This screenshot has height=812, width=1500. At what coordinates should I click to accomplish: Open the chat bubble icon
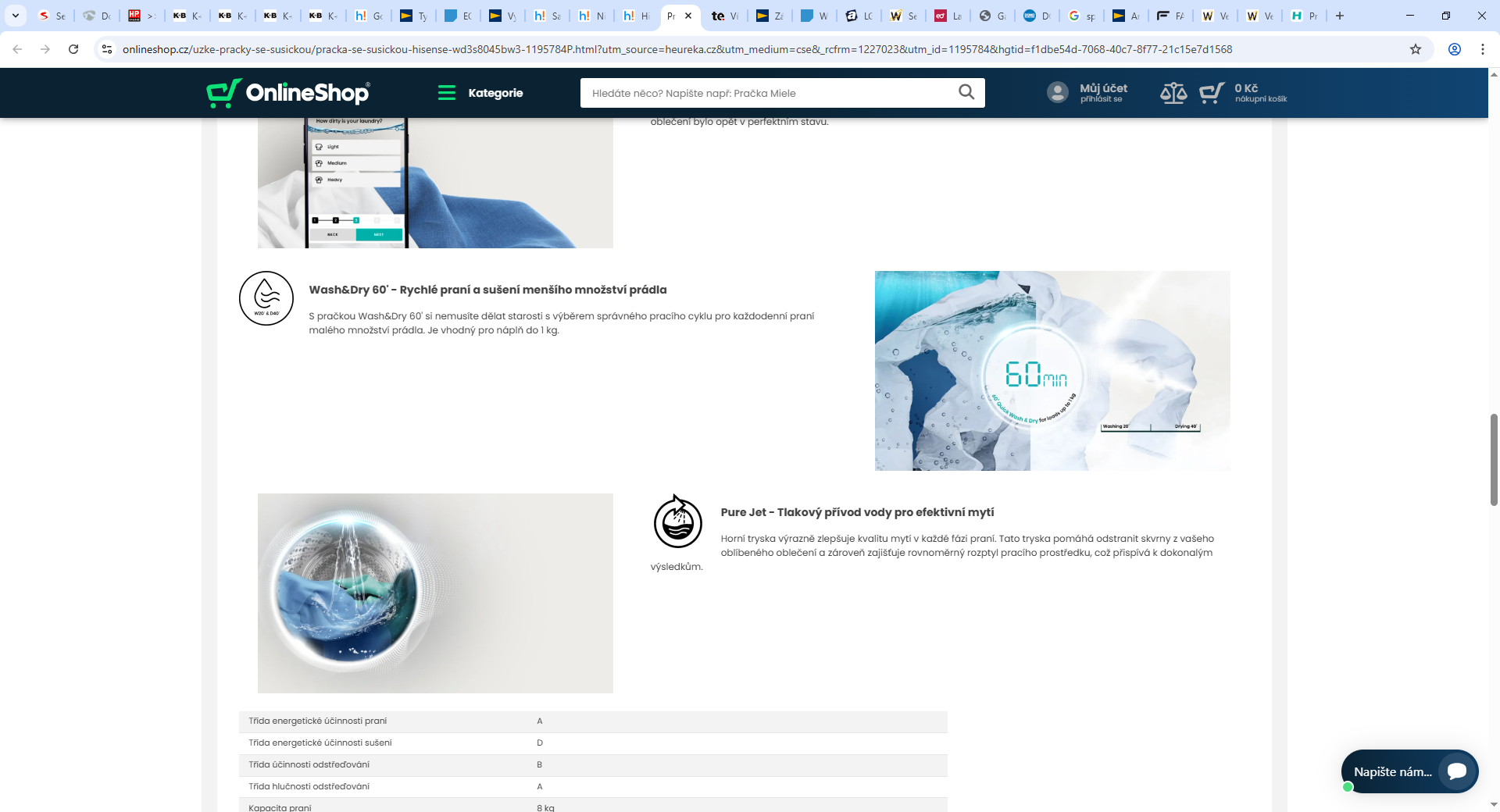point(1457,771)
